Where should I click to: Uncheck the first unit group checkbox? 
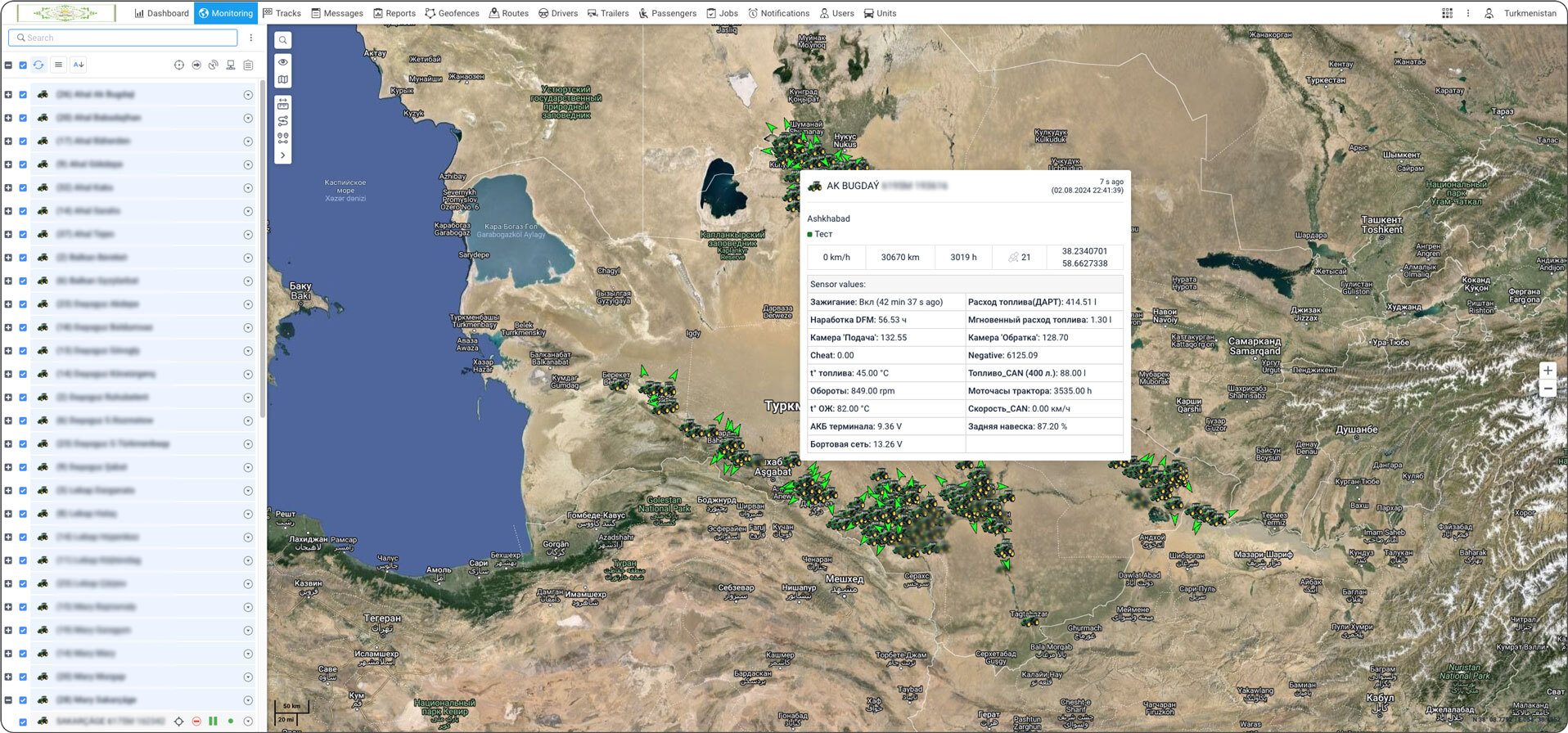pyautogui.click(x=23, y=95)
